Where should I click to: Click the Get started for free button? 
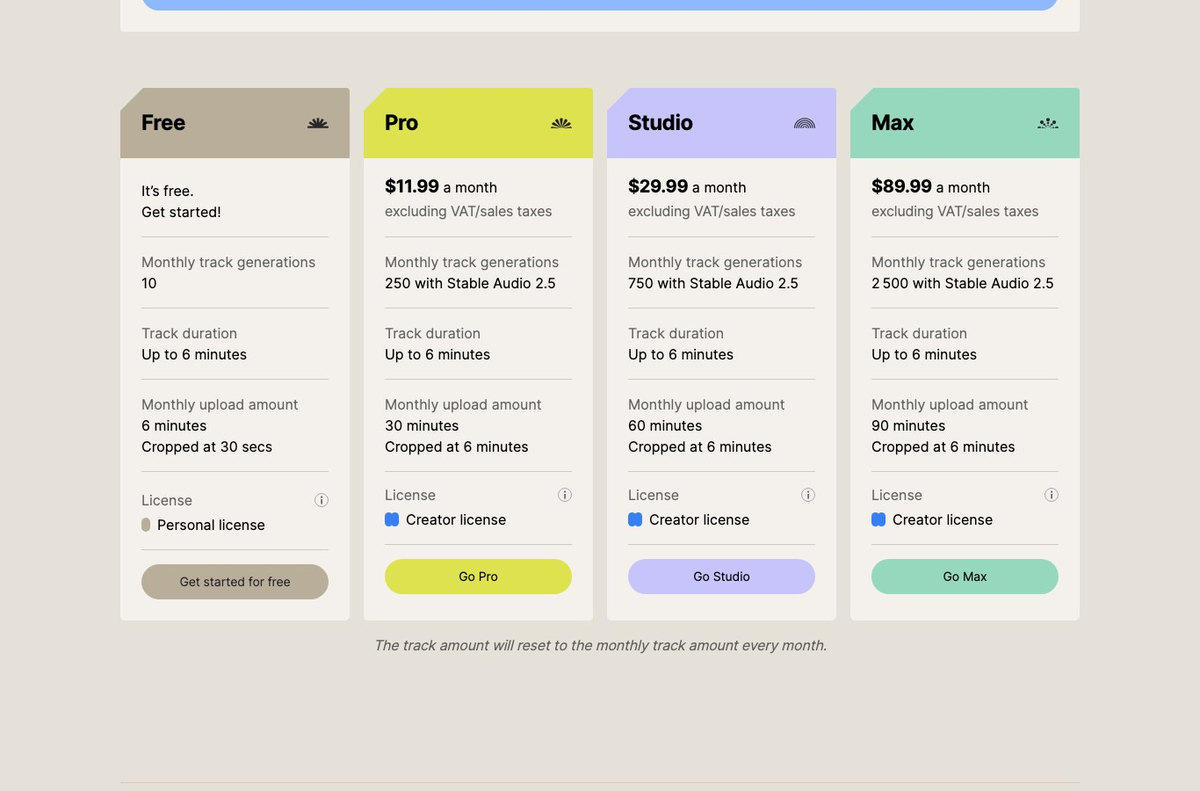click(x=235, y=582)
